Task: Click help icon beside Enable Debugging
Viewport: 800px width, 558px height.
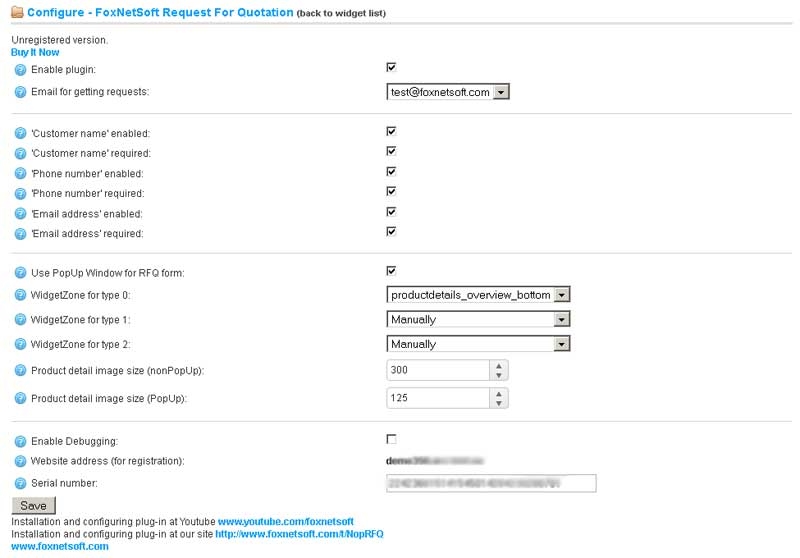Action: point(20,442)
